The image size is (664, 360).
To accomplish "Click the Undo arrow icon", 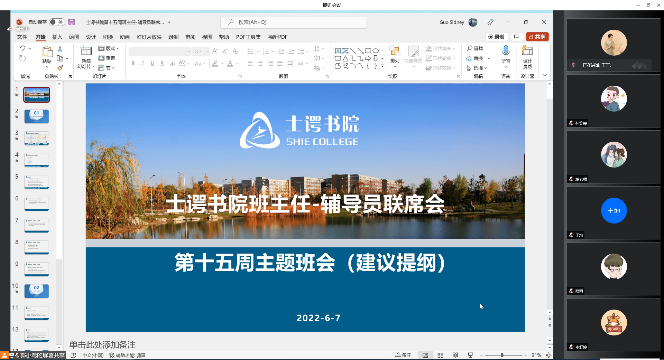I will click(23, 48).
